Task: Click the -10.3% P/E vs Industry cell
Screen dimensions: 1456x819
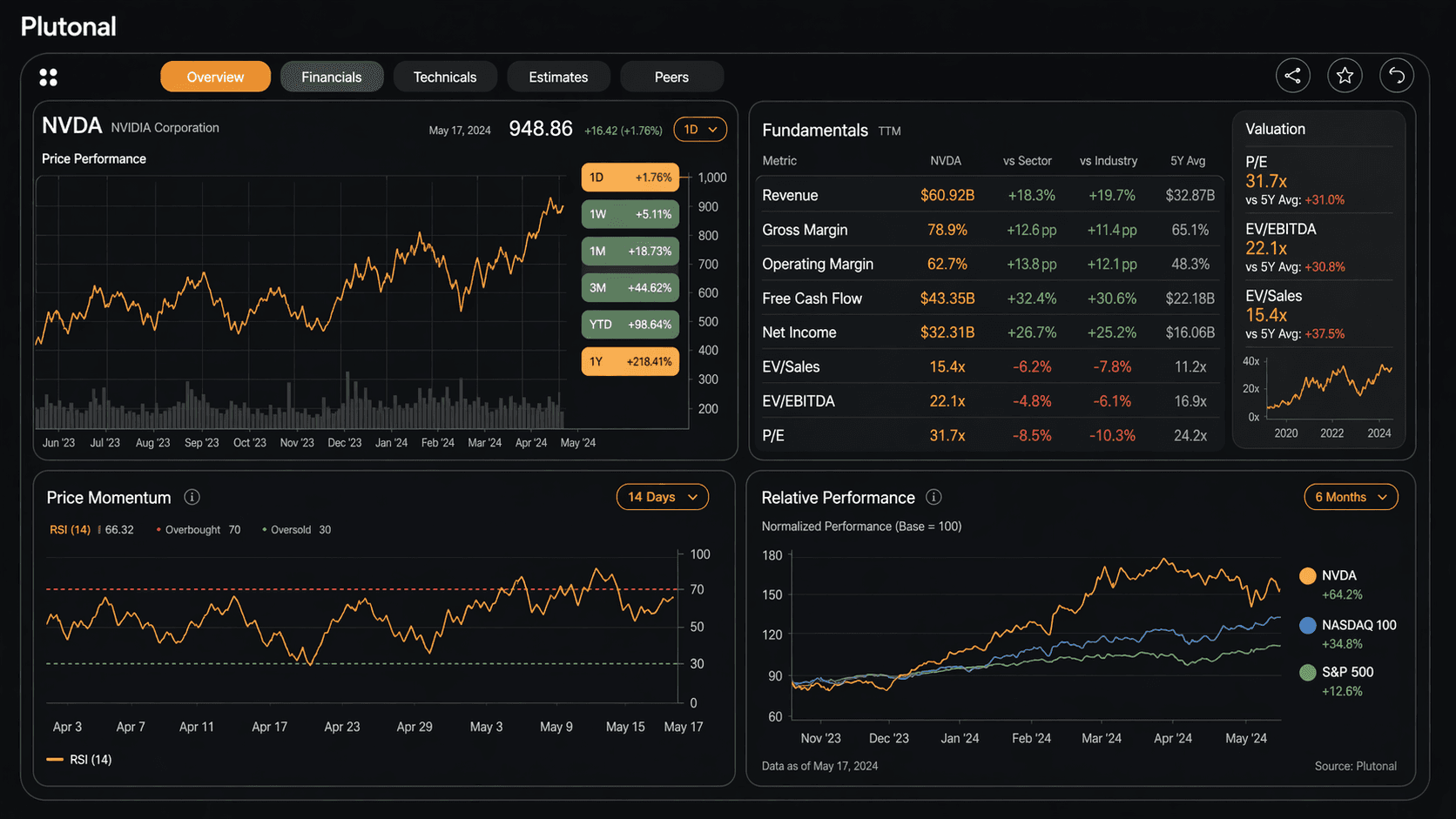Action: click(1112, 435)
